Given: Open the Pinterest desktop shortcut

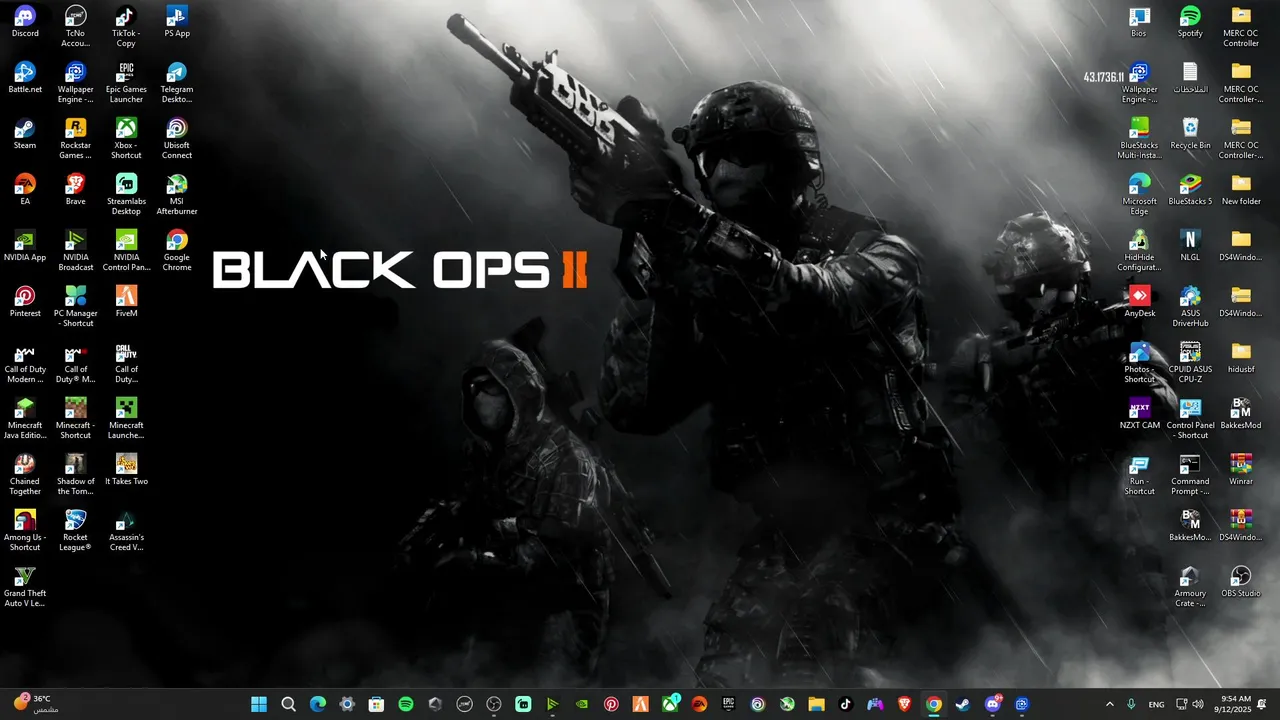Looking at the screenshot, I should 25,302.
